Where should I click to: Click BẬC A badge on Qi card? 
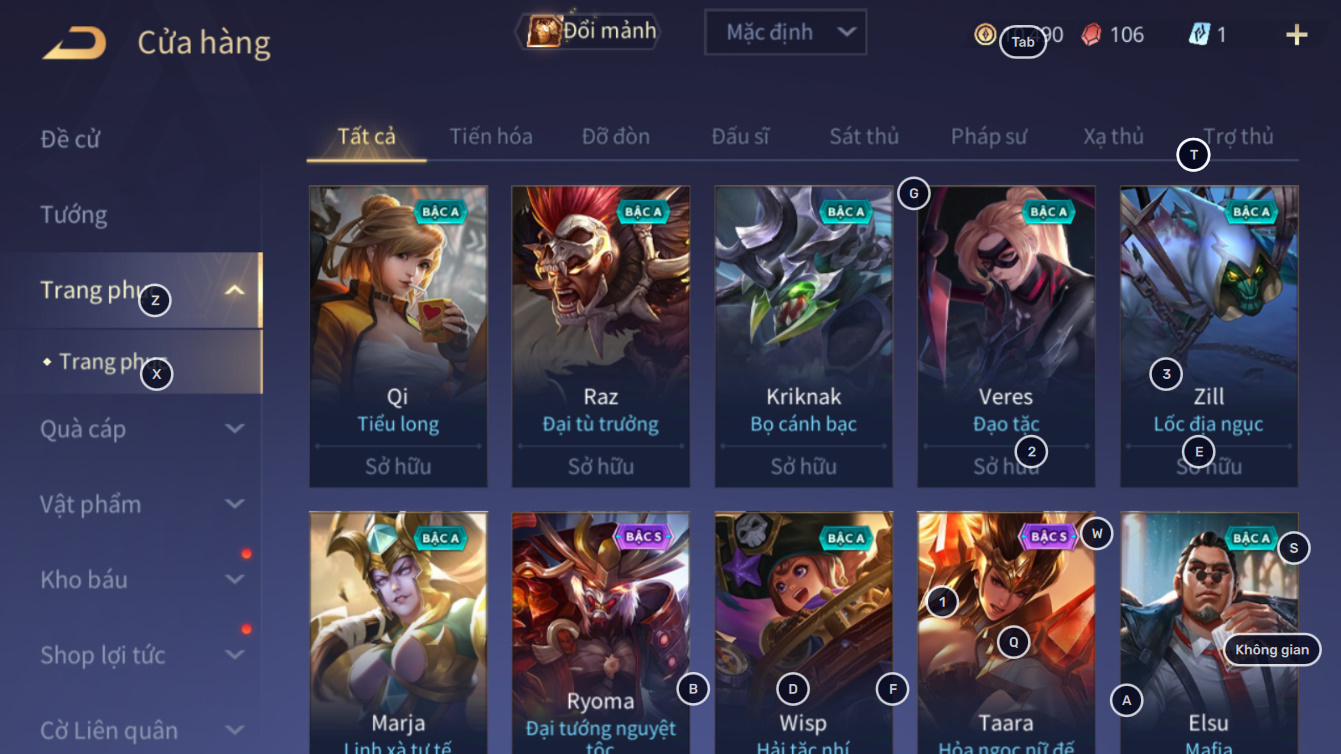441,212
